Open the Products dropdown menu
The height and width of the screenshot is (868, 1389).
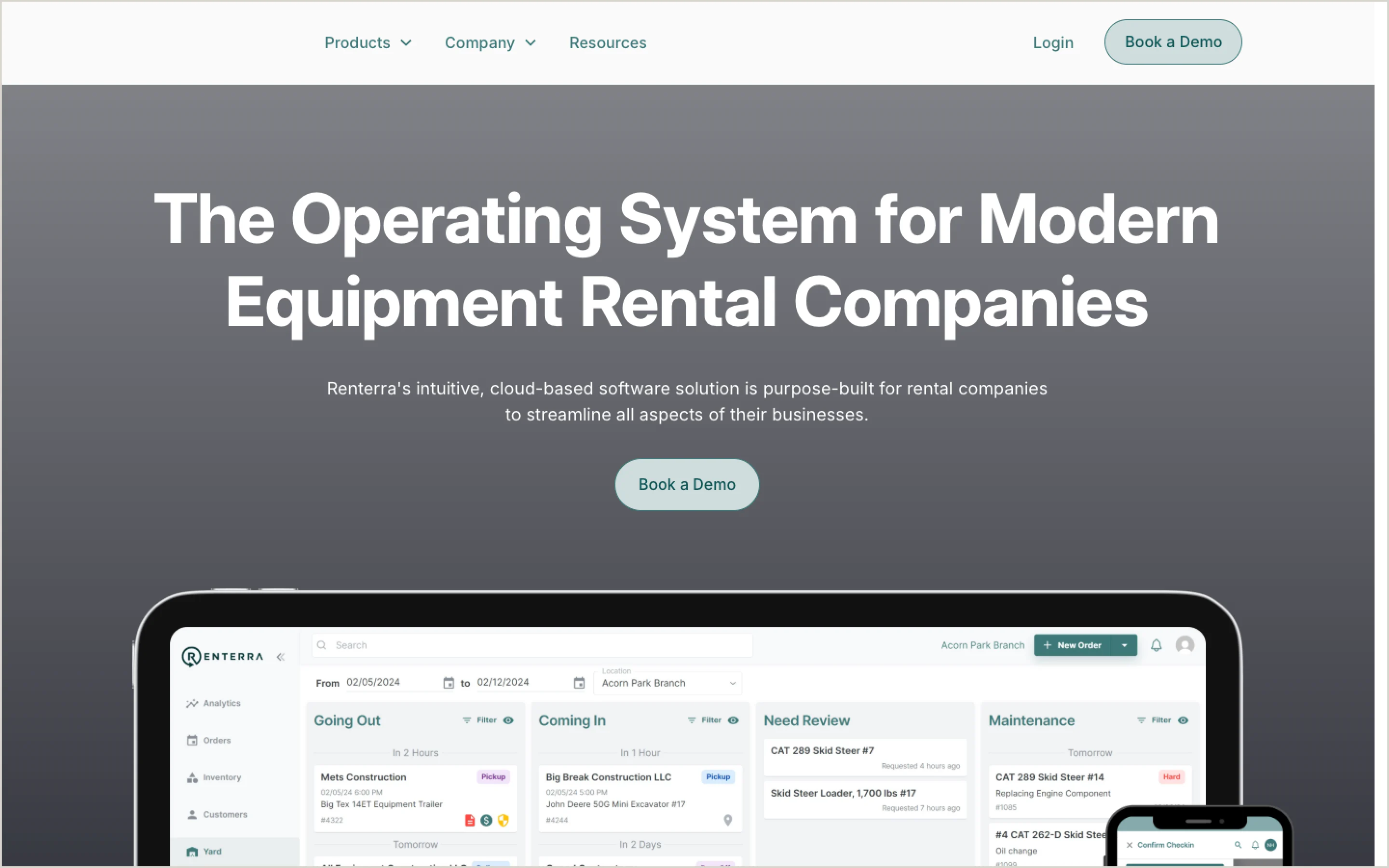pyautogui.click(x=368, y=42)
